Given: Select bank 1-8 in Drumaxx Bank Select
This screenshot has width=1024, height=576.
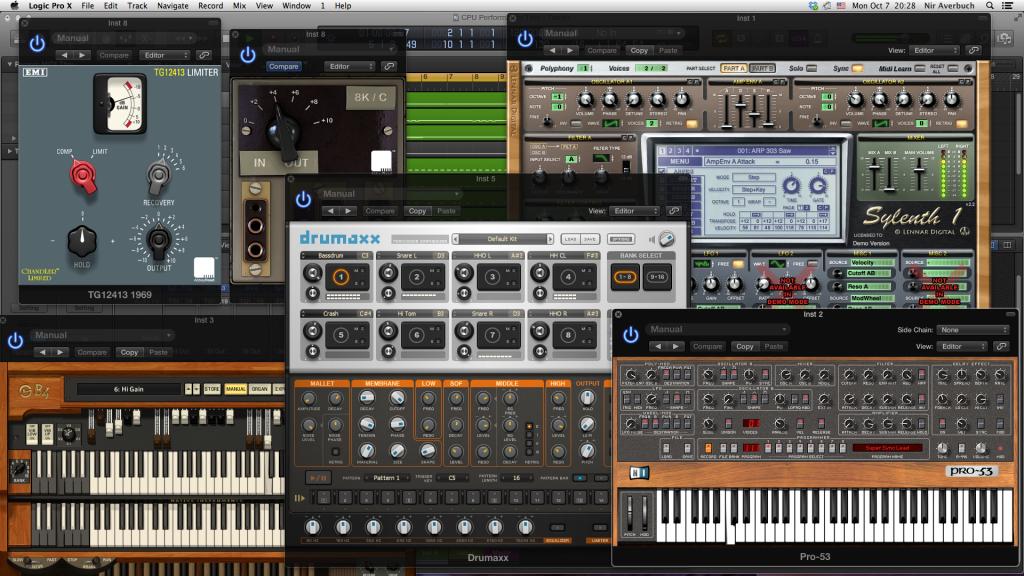Looking at the screenshot, I should [x=625, y=277].
